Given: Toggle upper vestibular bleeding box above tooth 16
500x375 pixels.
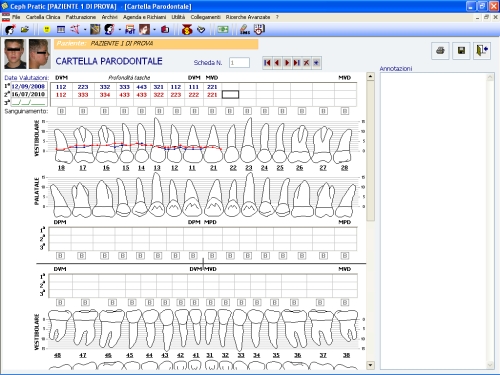Looking at the screenshot, I should tap(104, 111).
